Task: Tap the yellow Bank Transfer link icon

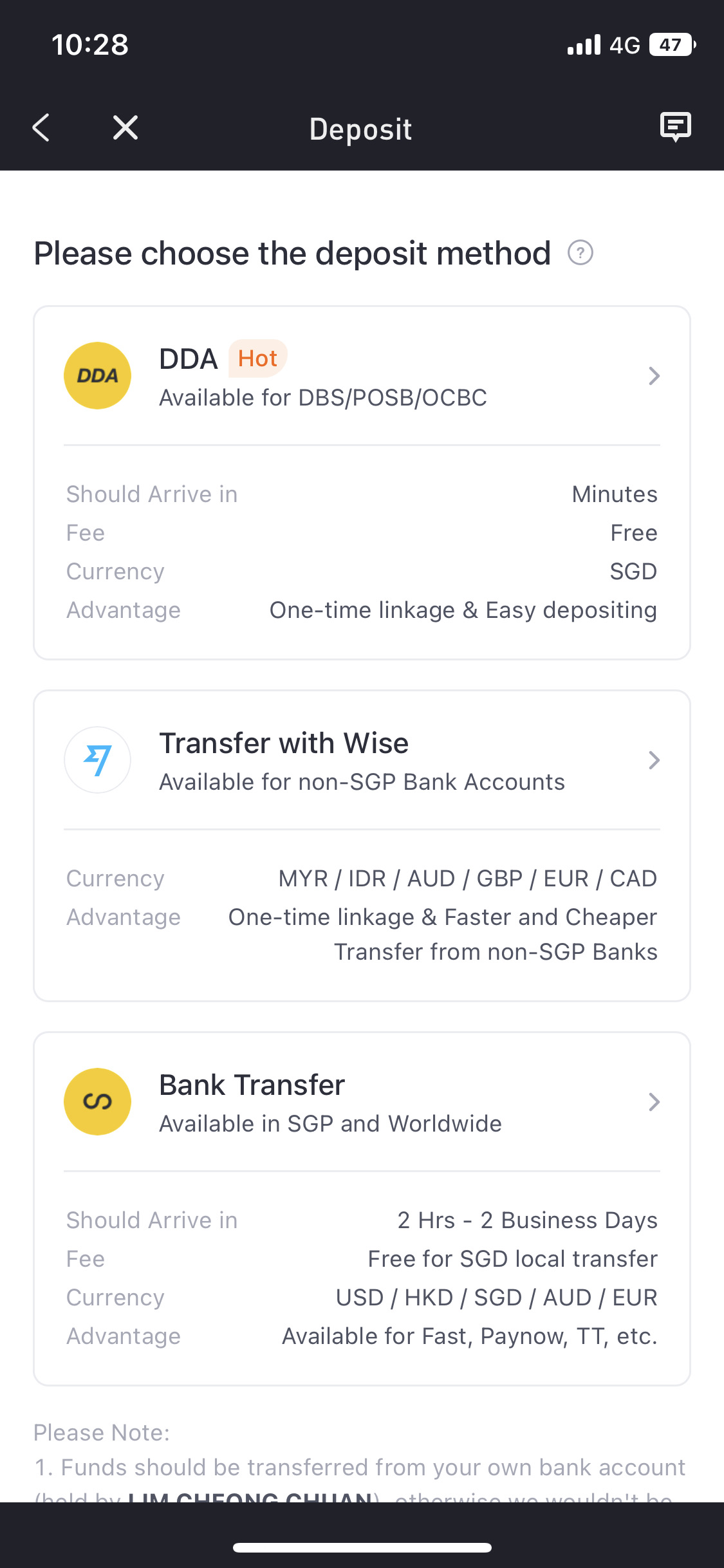Action: coord(97,1101)
